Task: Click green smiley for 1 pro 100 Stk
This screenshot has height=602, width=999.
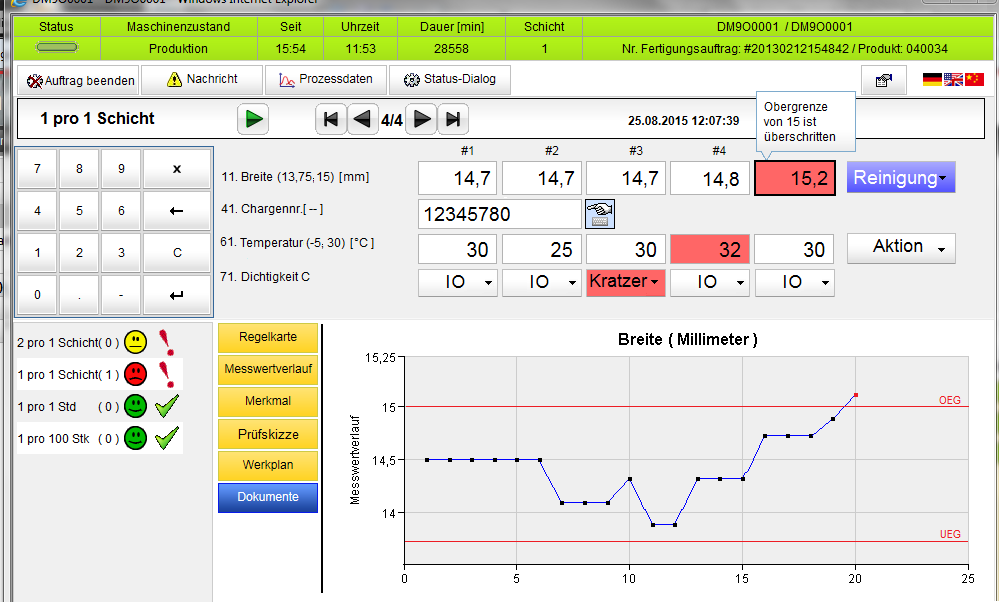Action: tap(135, 438)
